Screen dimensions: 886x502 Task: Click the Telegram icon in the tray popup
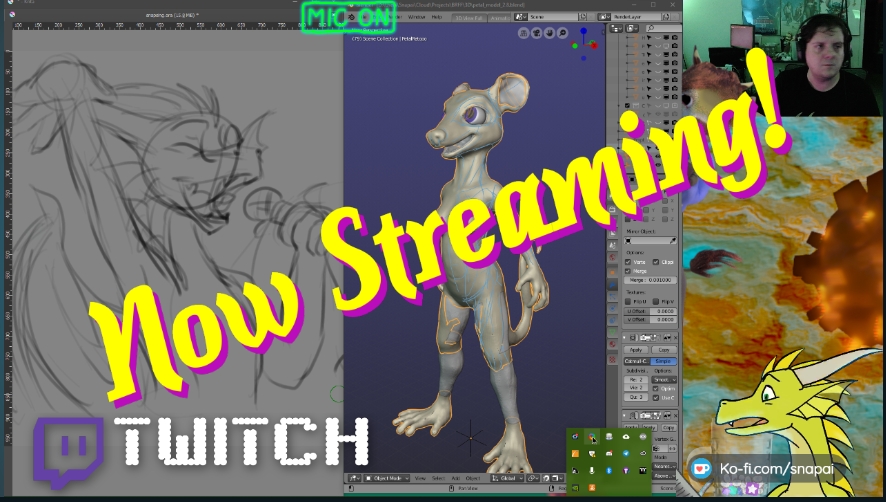[x=626, y=453]
